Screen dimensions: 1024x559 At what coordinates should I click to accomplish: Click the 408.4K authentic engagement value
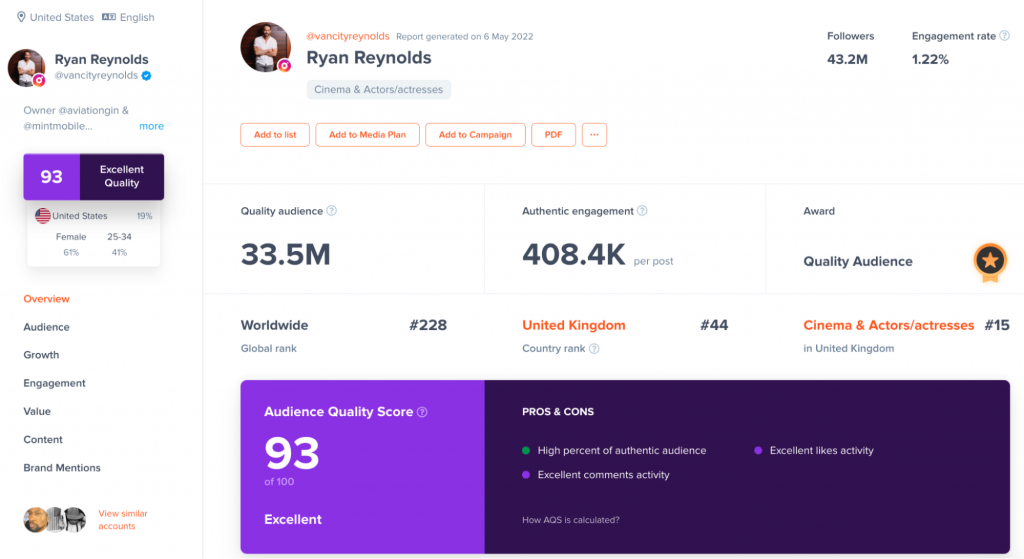pos(573,254)
